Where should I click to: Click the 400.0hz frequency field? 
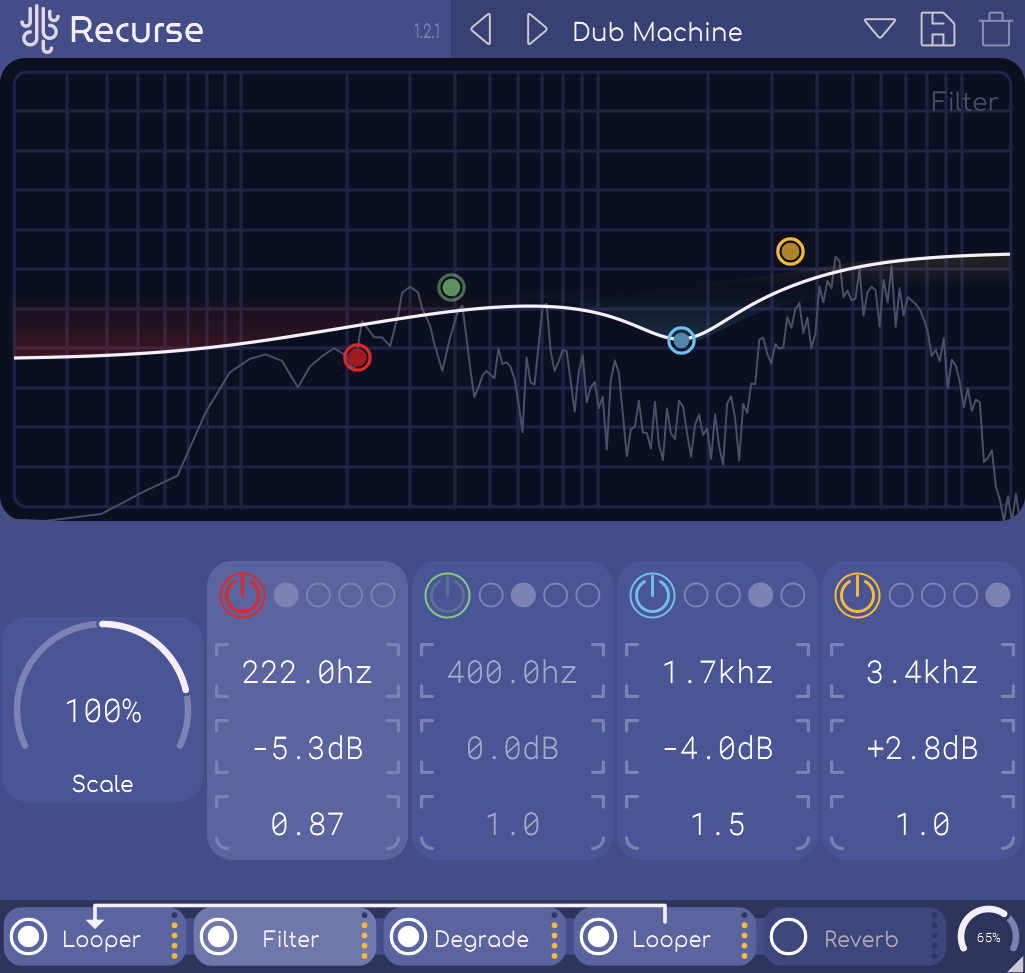[512, 672]
